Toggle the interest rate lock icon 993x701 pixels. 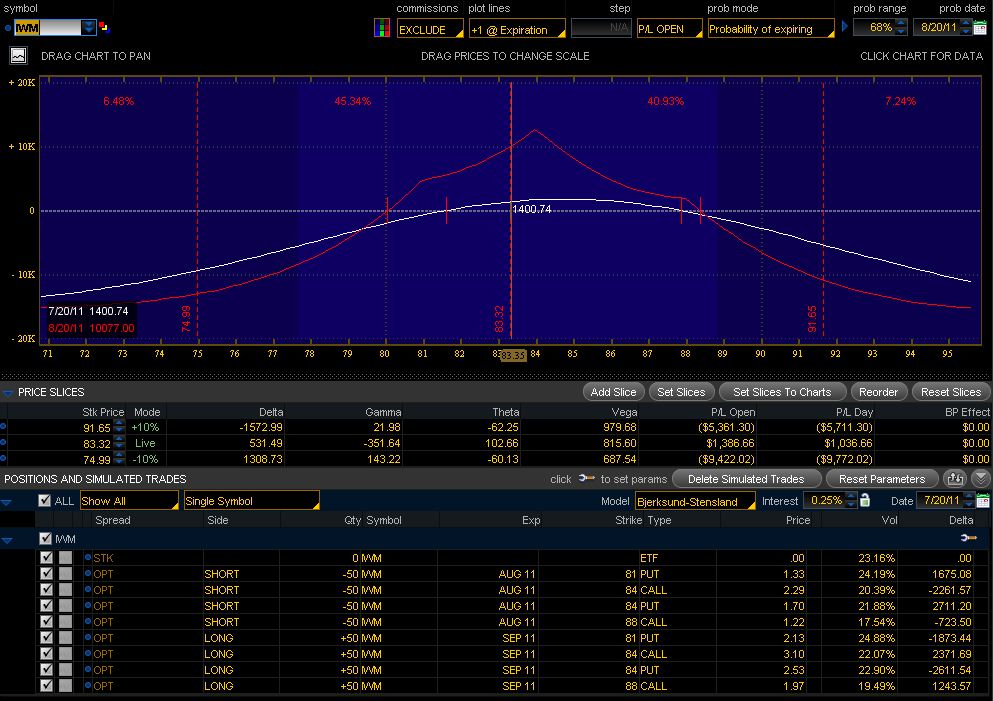864,500
